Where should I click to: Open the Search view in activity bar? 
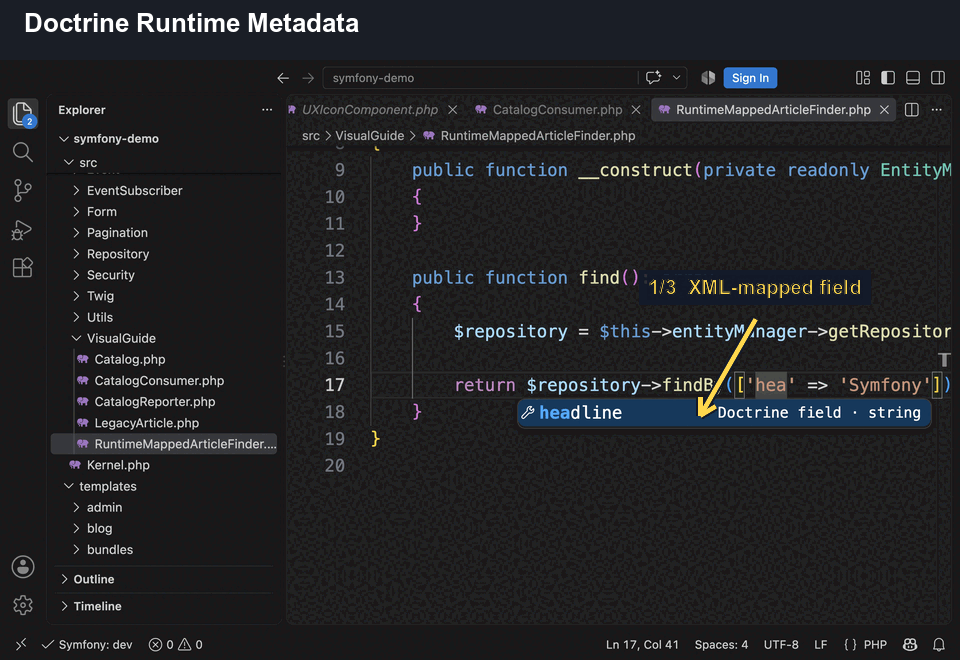(x=23, y=152)
